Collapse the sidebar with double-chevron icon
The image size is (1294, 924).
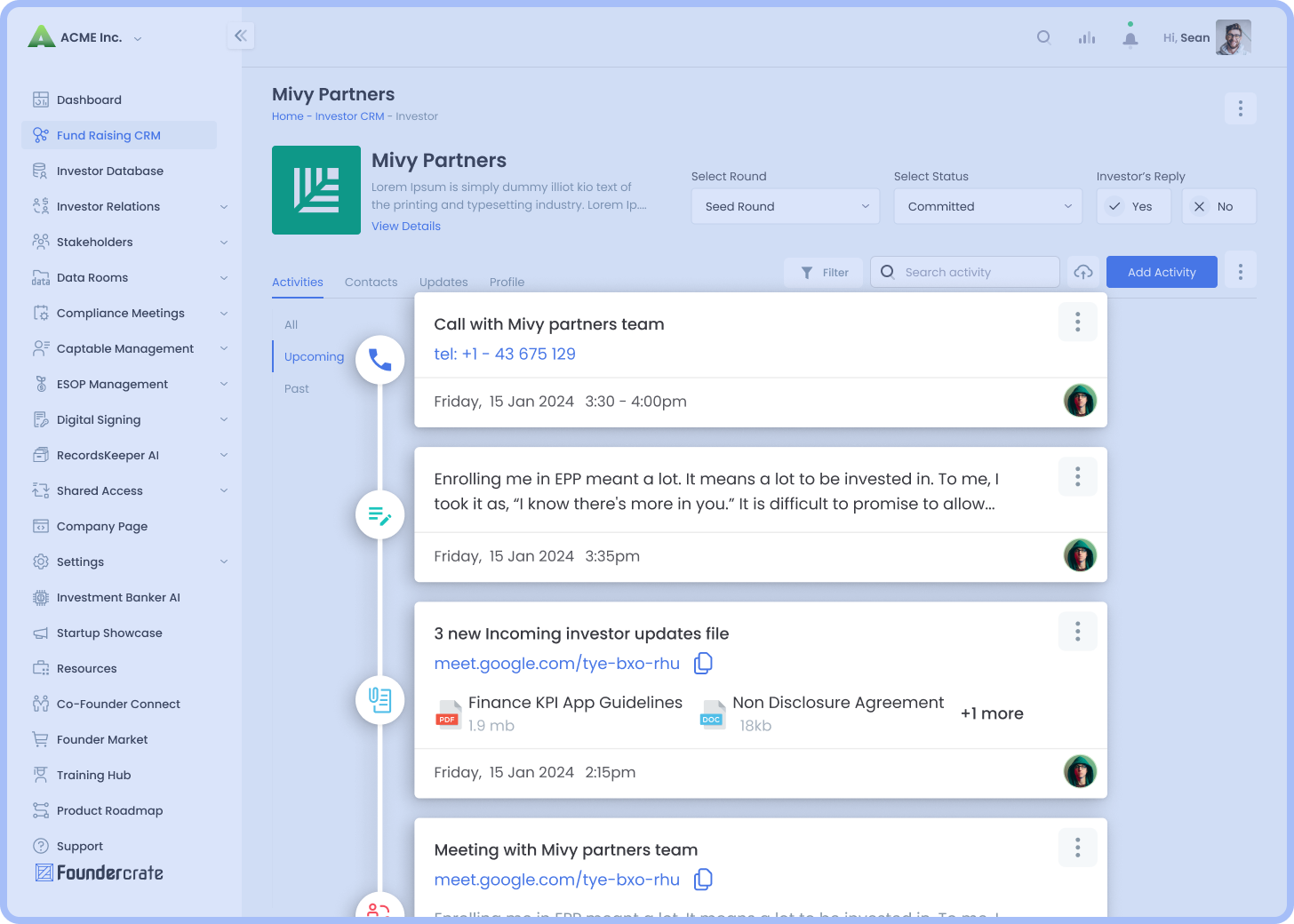click(x=241, y=36)
